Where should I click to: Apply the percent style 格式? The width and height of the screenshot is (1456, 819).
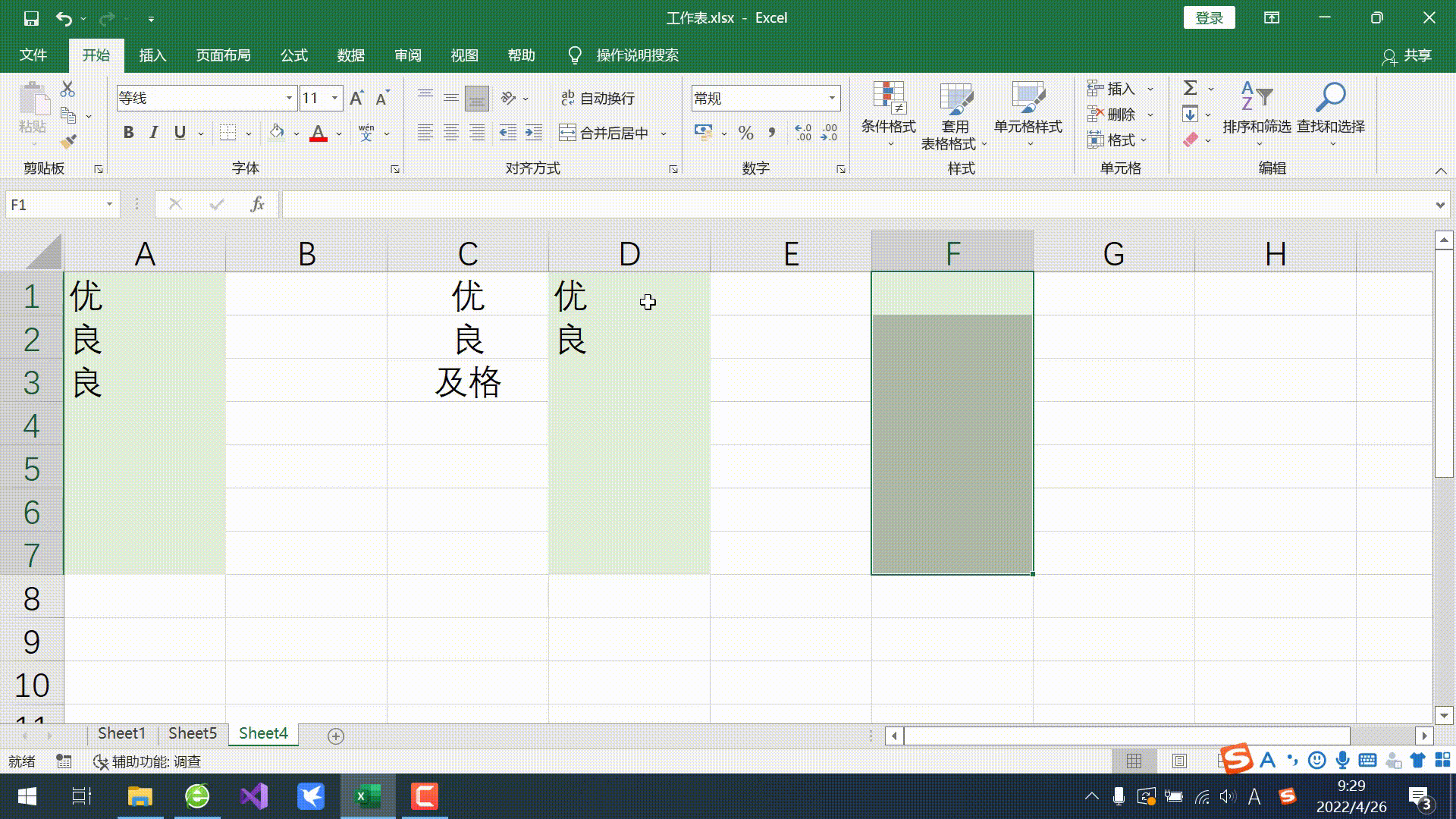coord(745,133)
